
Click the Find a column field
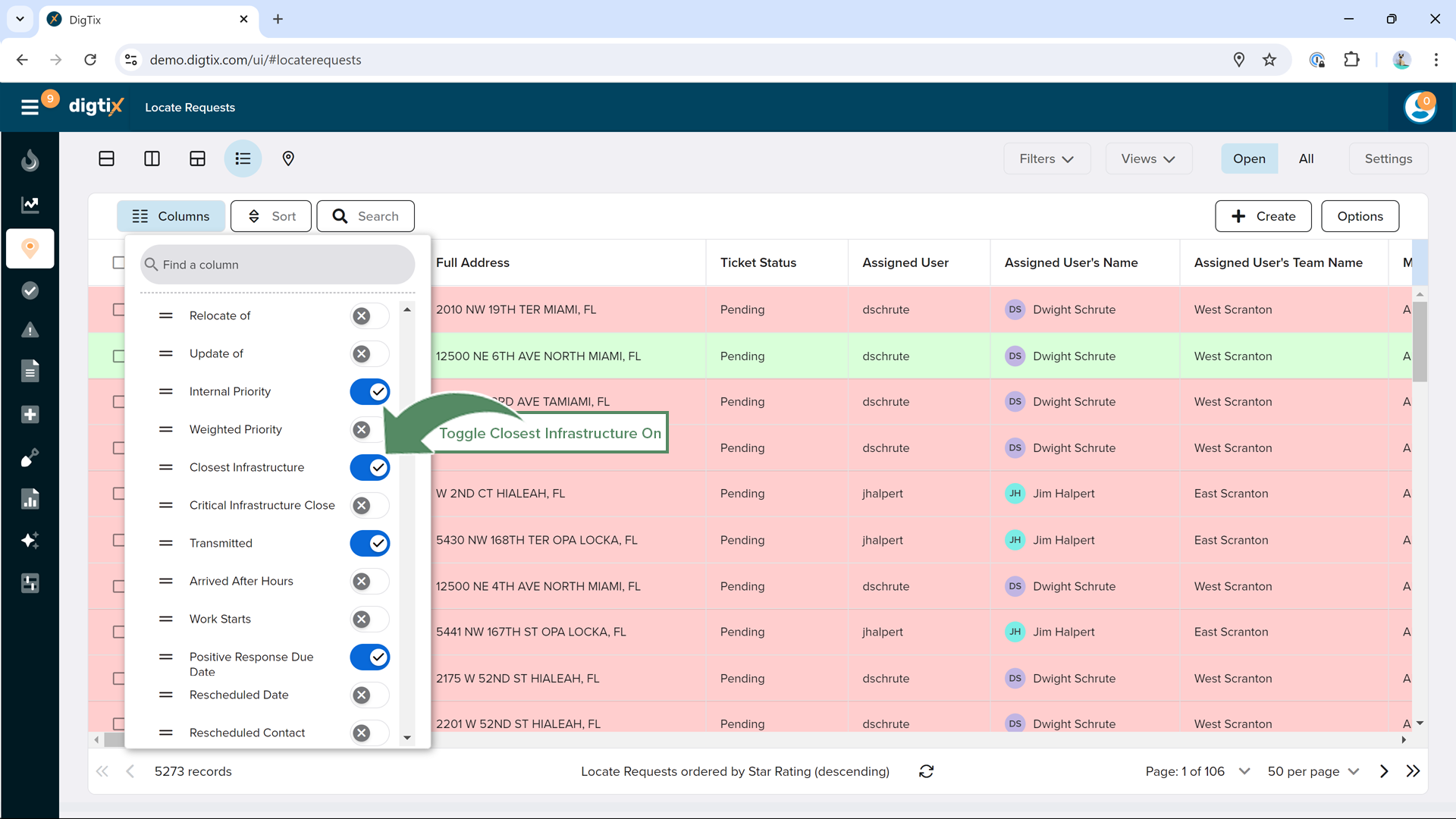tap(278, 265)
